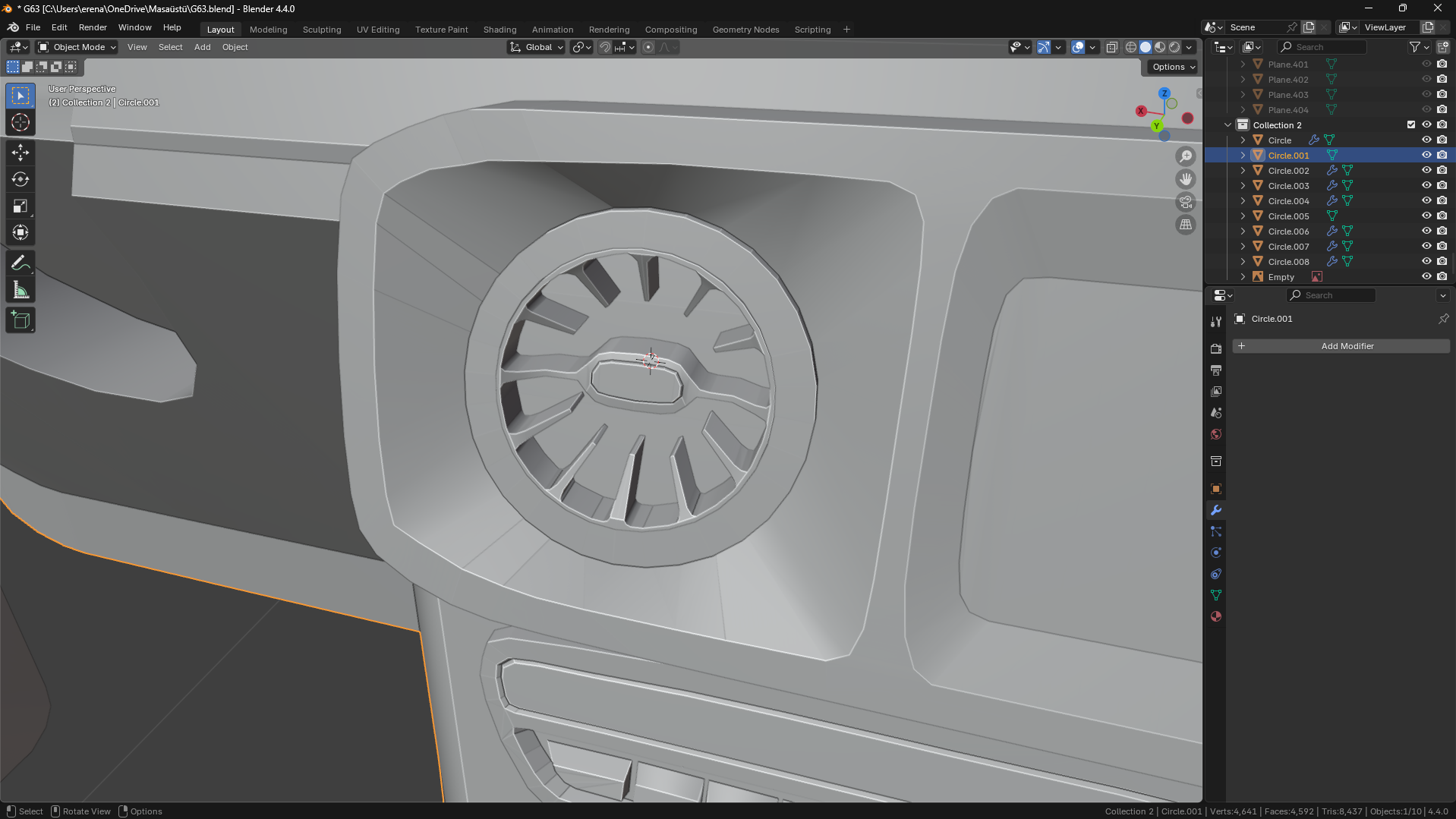The image size is (1456, 819).
Task: Open Global transform orientation dropdown
Action: [537, 47]
